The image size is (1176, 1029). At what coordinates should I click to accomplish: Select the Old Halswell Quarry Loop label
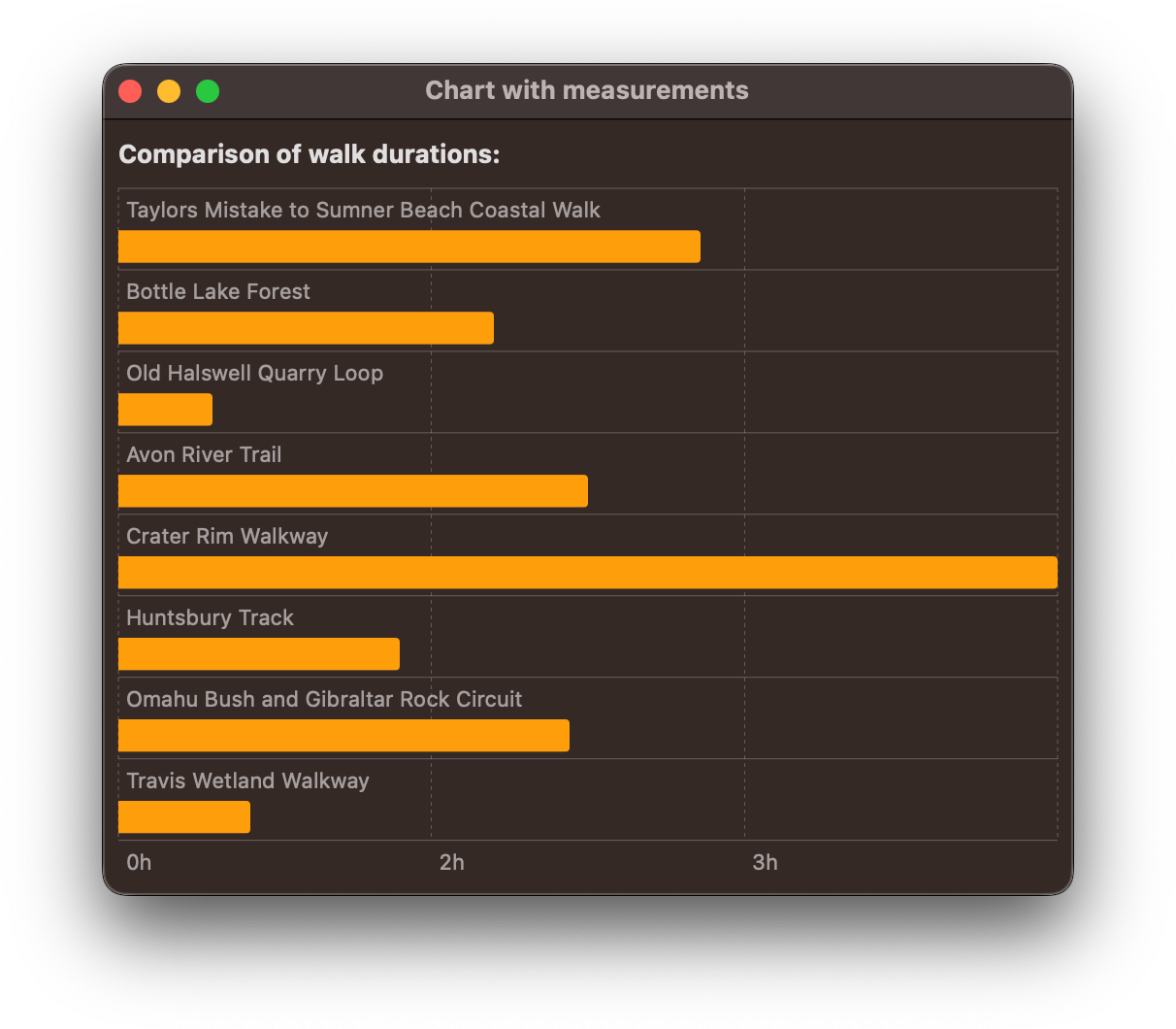click(x=254, y=373)
